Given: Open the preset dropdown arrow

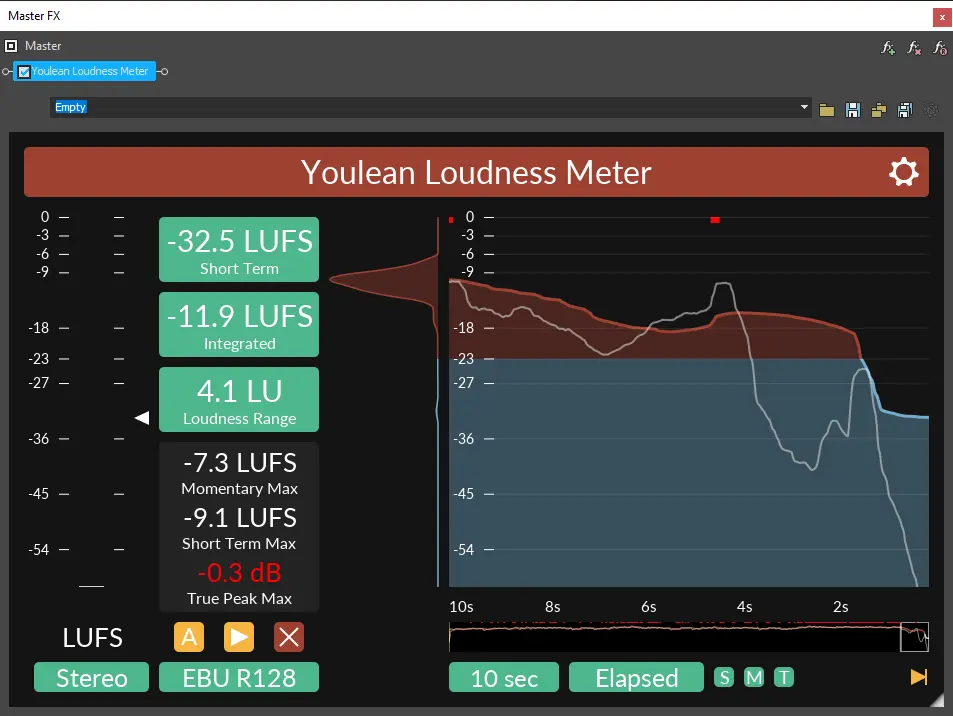Looking at the screenshot, I should click(x=804, y=107).
